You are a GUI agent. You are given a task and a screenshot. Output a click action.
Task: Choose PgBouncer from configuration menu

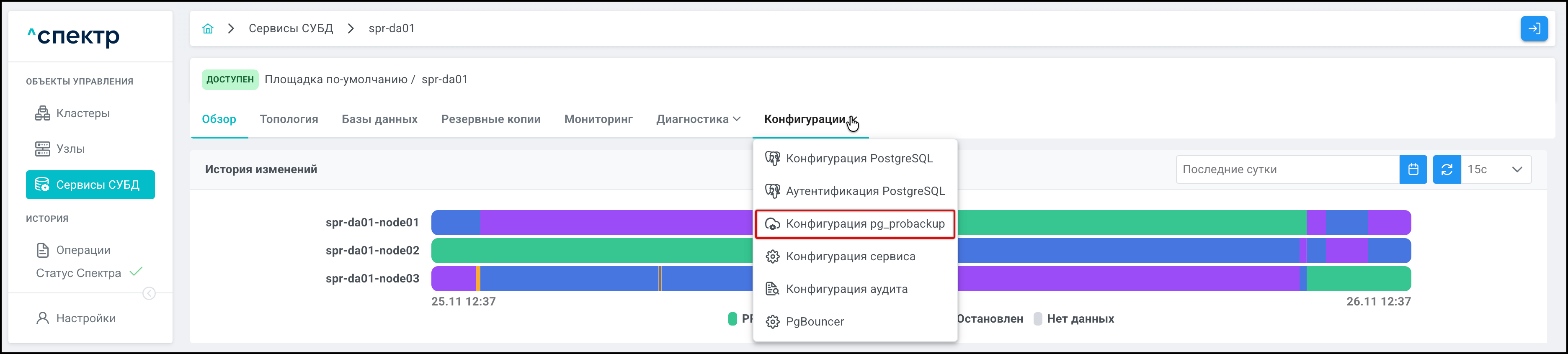[x=815, y=322]
